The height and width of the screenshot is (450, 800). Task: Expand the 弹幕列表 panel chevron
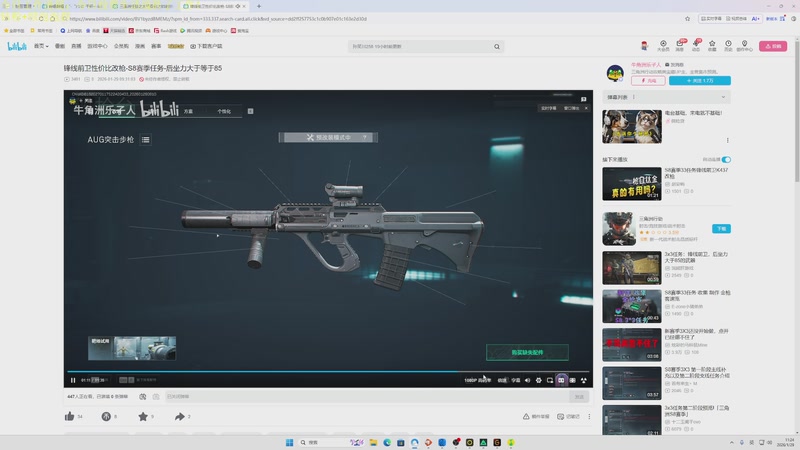click(x=723, y=97)
